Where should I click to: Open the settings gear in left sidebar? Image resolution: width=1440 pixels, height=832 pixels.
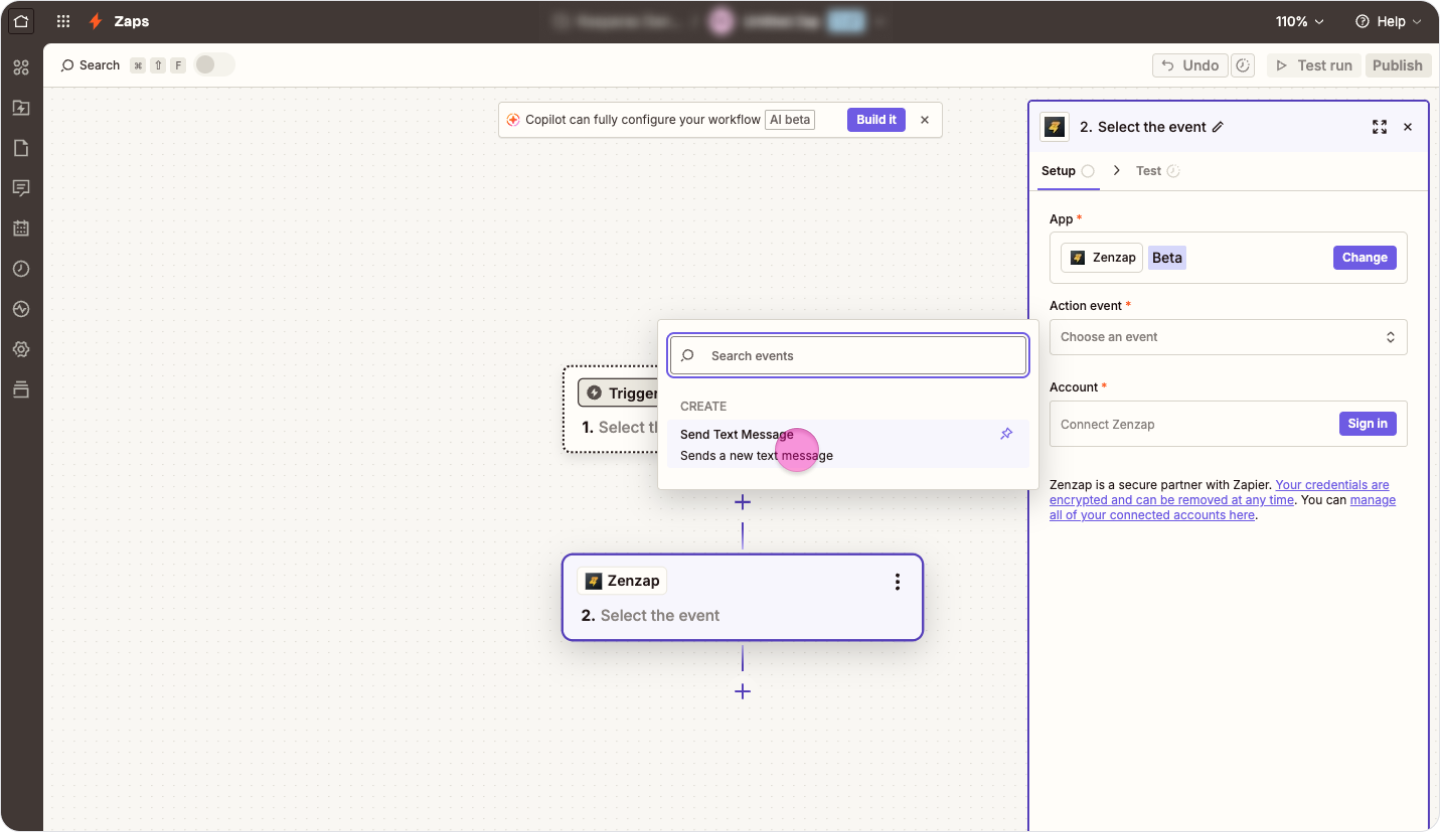pyautogui.click(x=21, y=349)
